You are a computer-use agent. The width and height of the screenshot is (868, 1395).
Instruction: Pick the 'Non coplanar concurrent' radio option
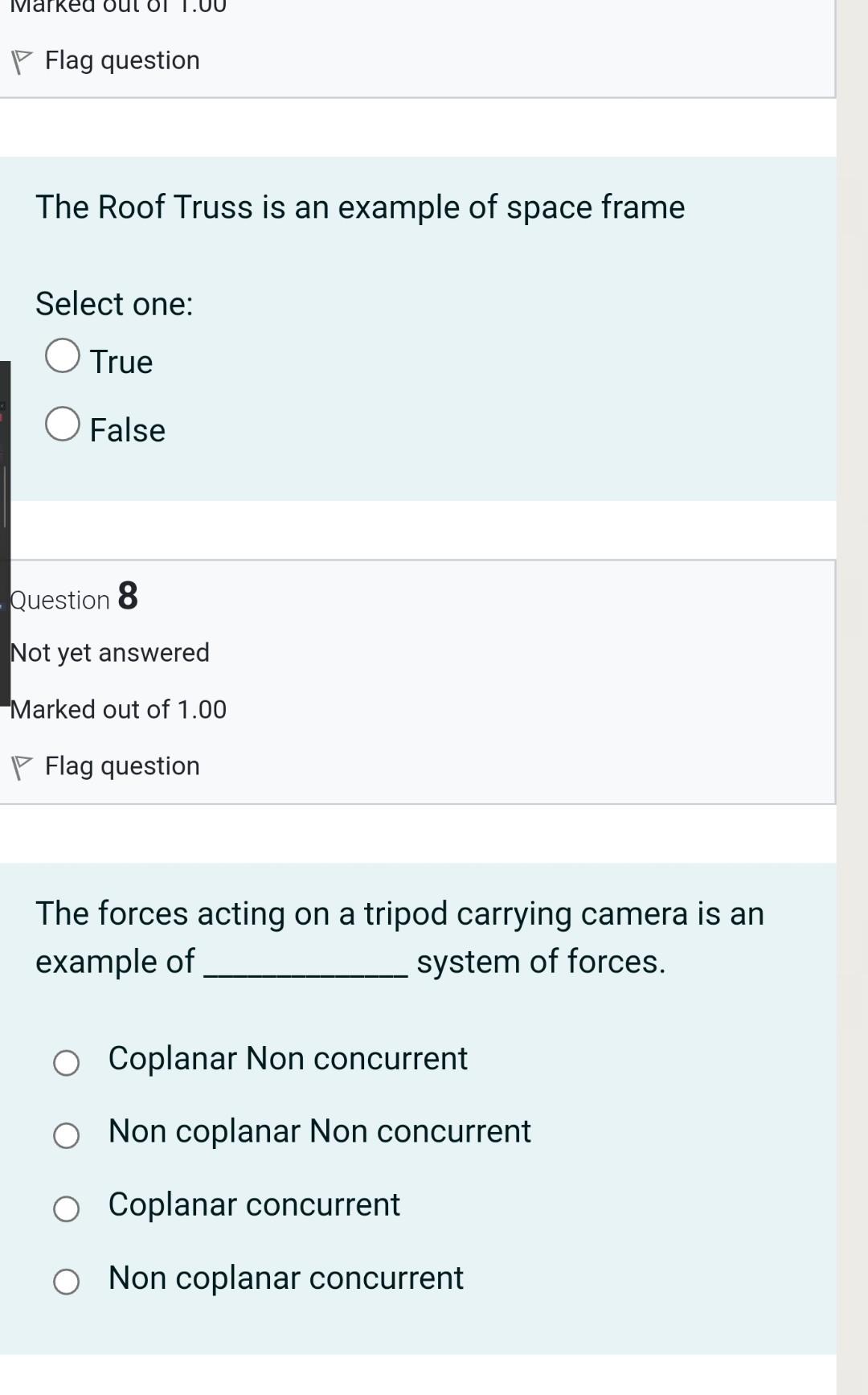[x=66, y=1282]
